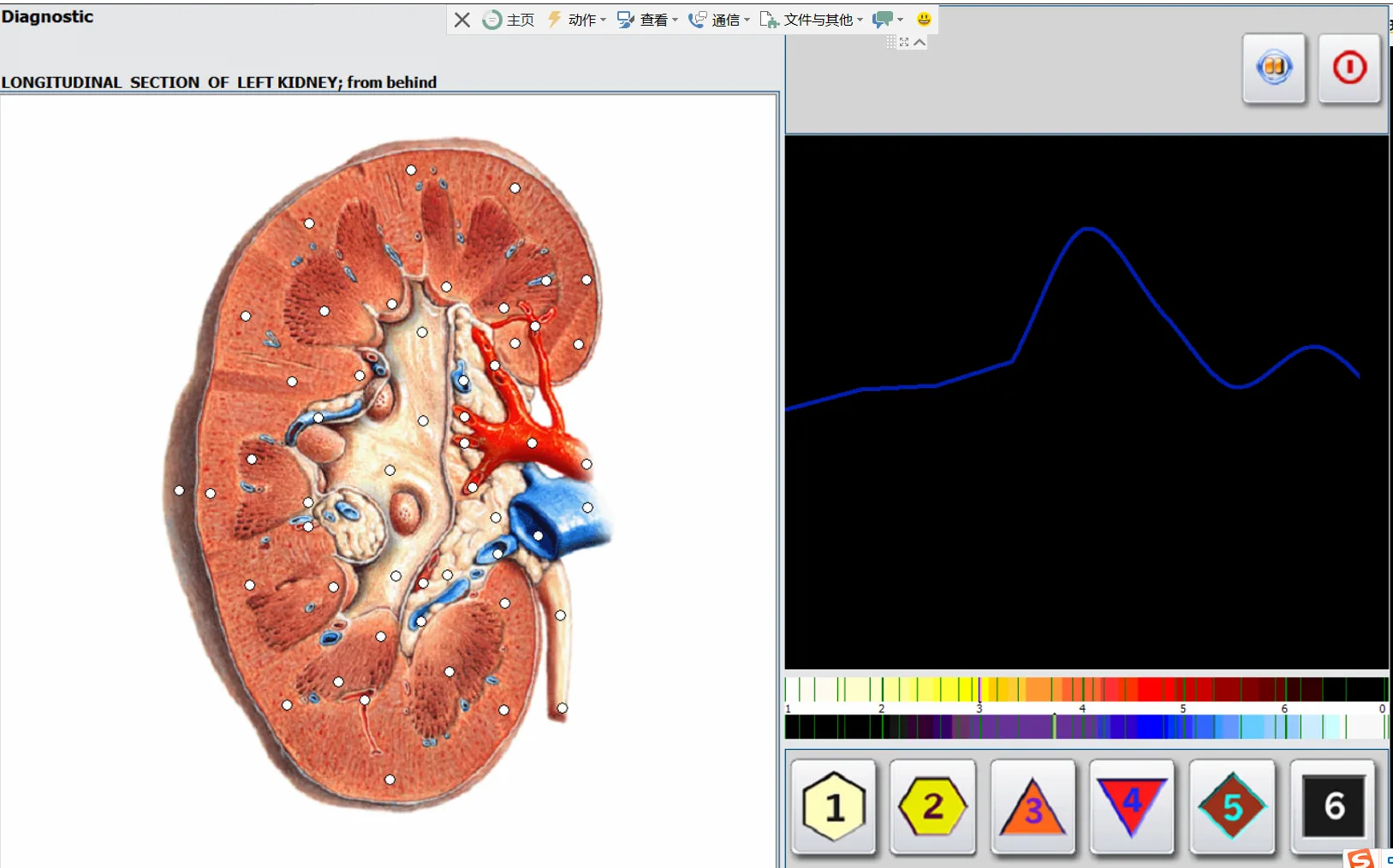
Task: Select the yellow hexagon marker 2
Action: [x=932, y=806]
